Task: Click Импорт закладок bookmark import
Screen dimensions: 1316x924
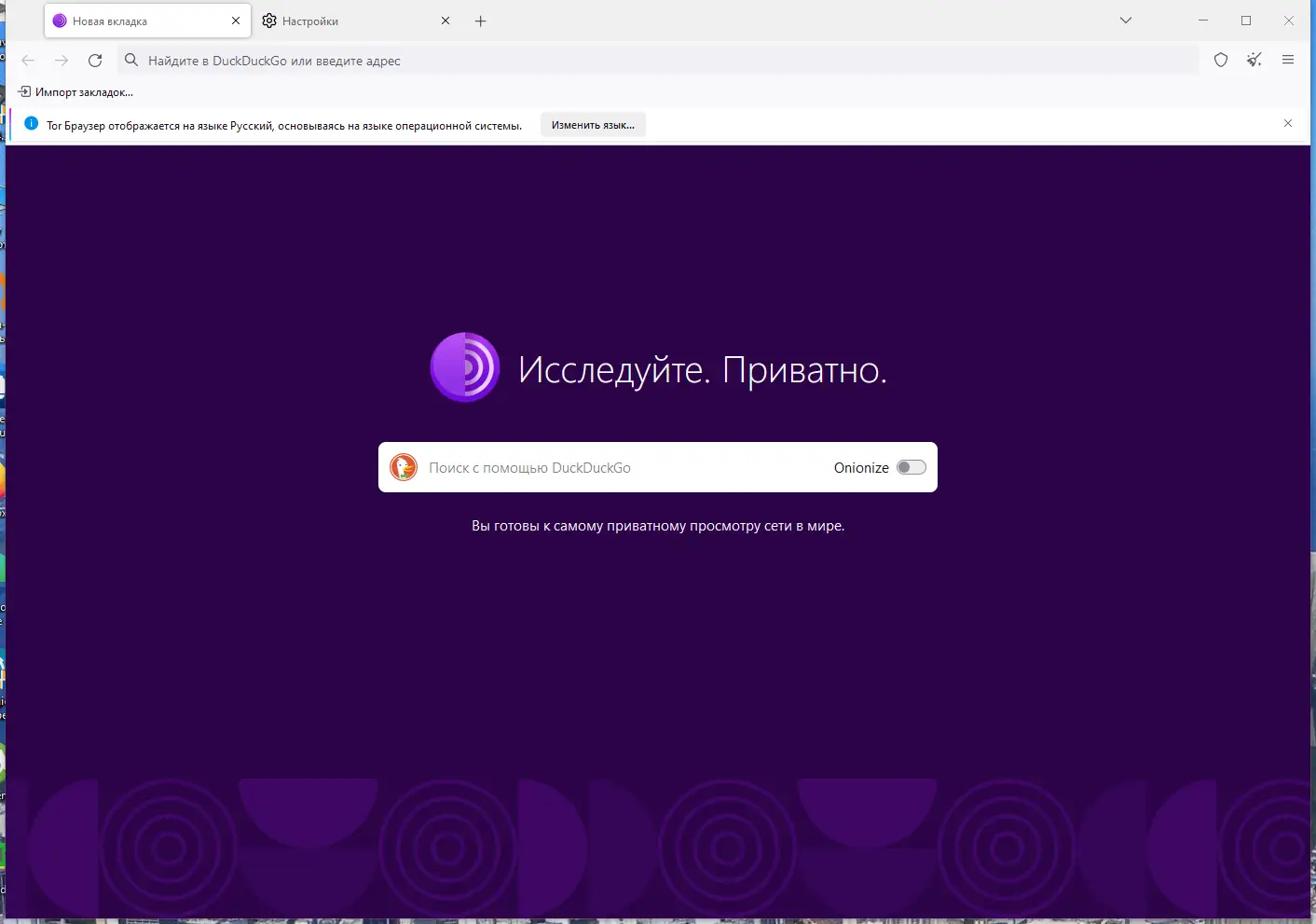Action: (75, 92)
